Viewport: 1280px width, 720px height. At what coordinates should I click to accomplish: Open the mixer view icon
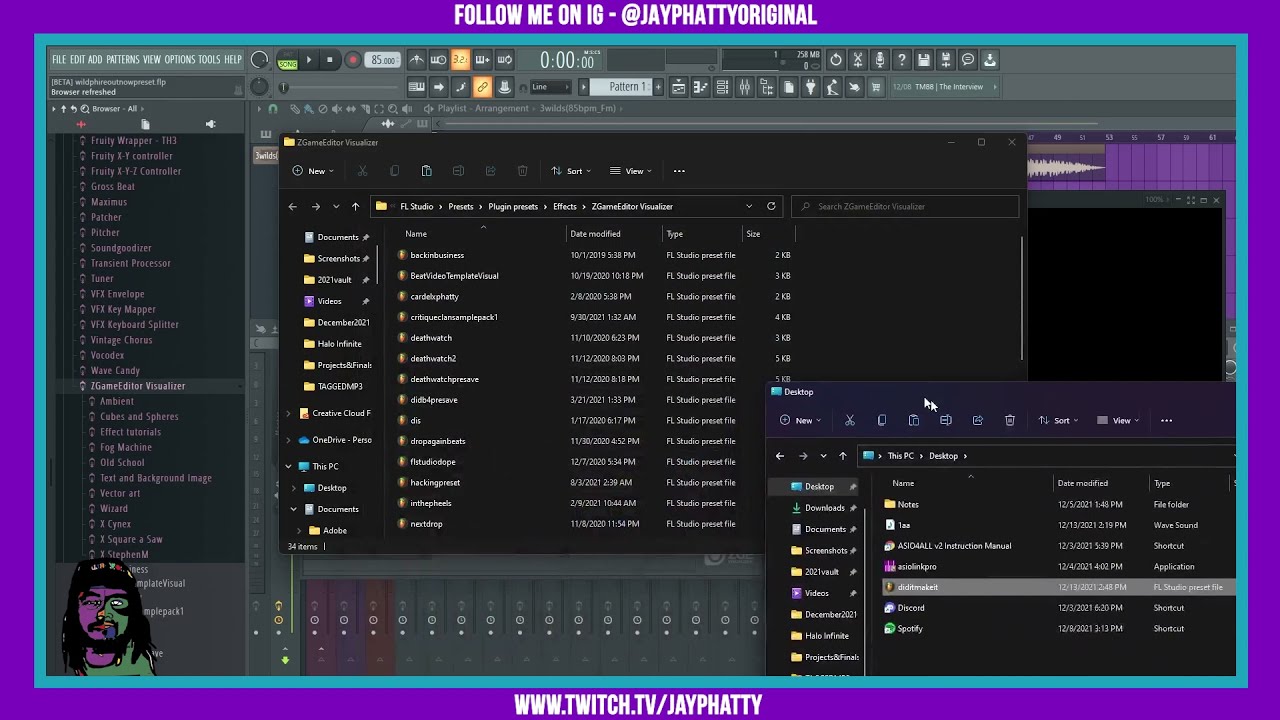(744, 87)
